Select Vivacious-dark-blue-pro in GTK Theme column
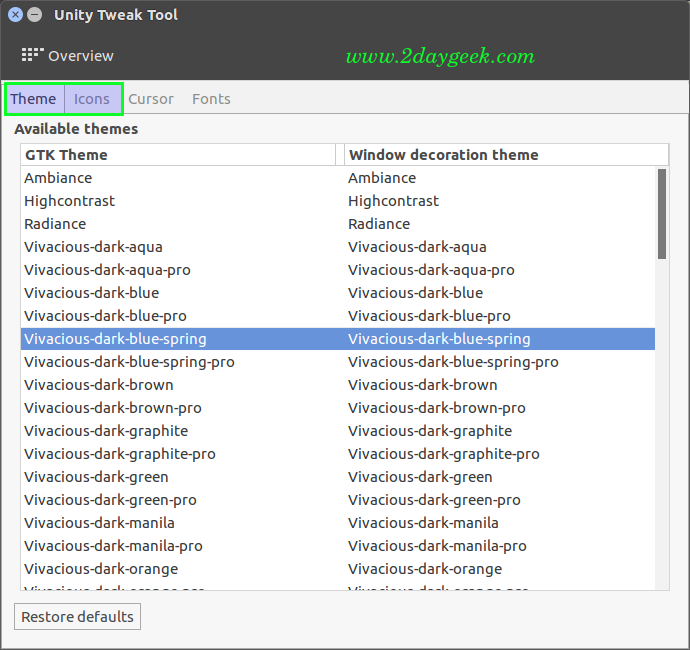This screenshot has width=690, height=650. 106,316
